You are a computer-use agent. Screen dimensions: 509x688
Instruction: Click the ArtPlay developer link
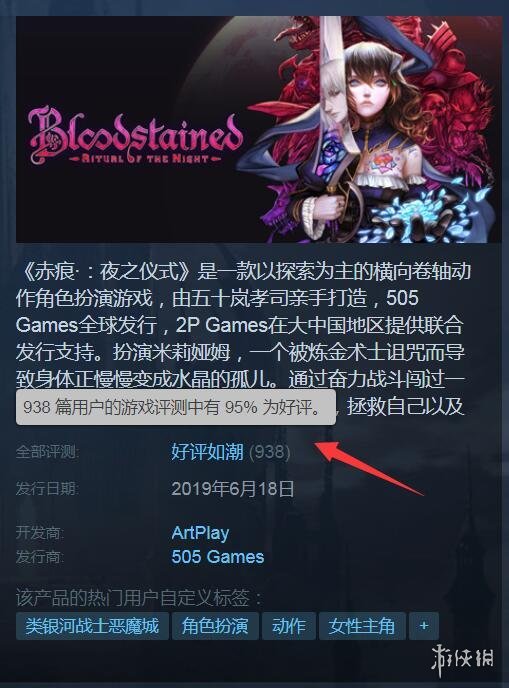[200, 533]
